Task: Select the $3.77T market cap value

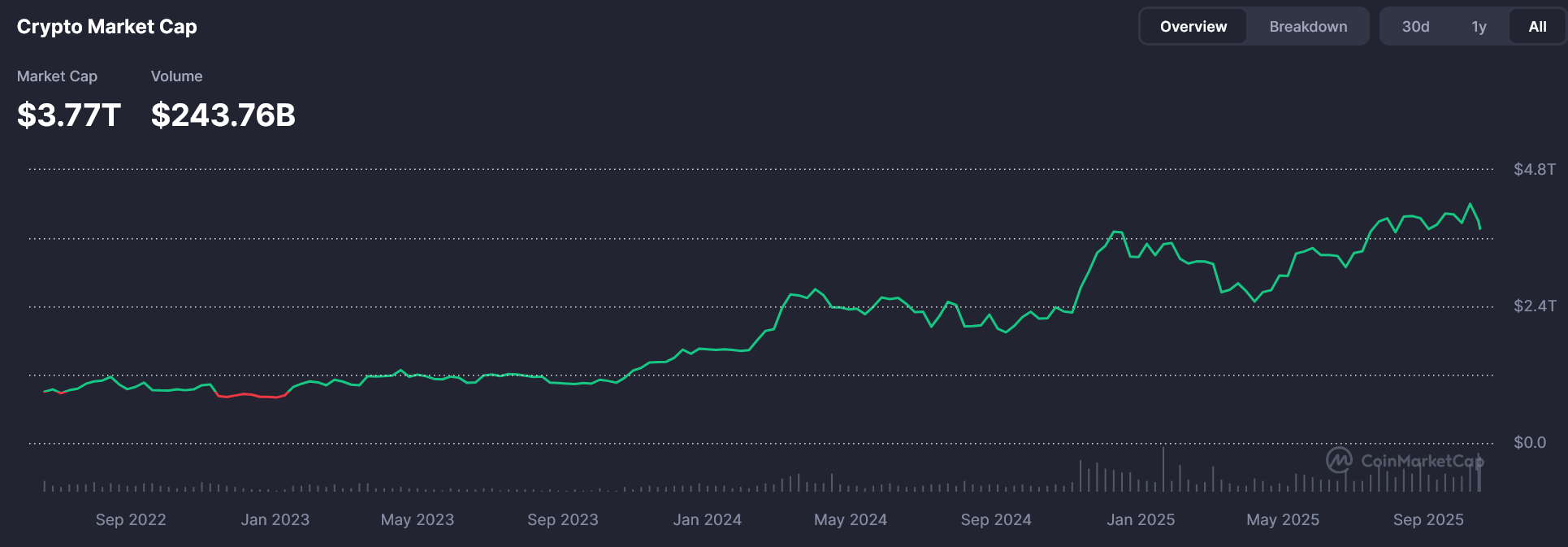Action: pos(69,115)
